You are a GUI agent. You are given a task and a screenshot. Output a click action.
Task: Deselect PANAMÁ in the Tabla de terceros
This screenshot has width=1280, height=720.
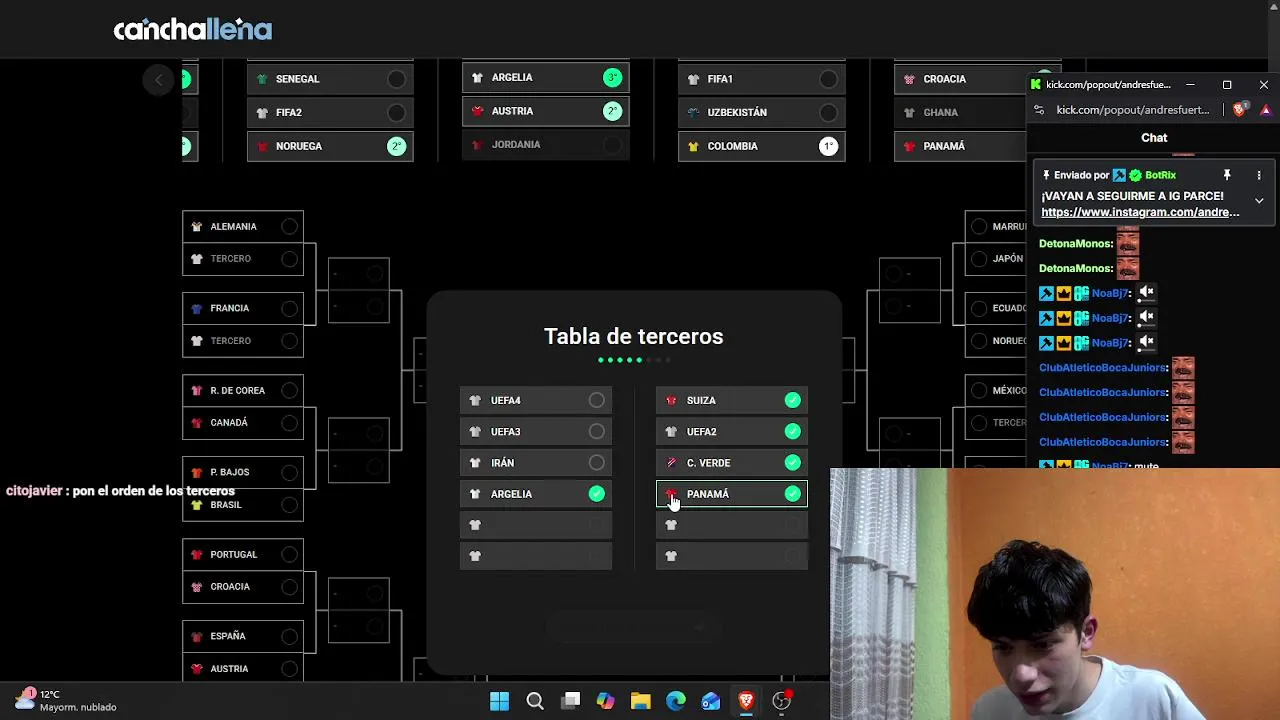(732, 493)
